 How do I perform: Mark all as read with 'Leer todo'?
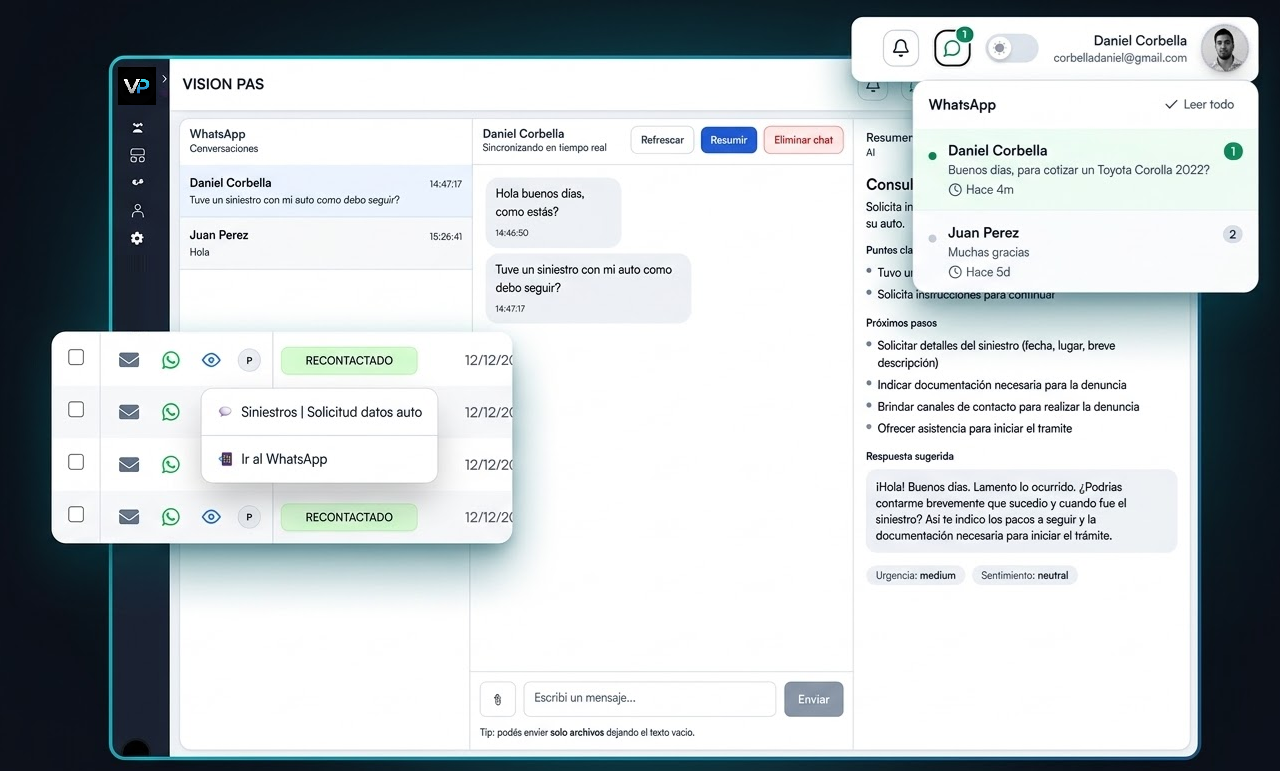pyautogui.click(x=1199, y=104)
